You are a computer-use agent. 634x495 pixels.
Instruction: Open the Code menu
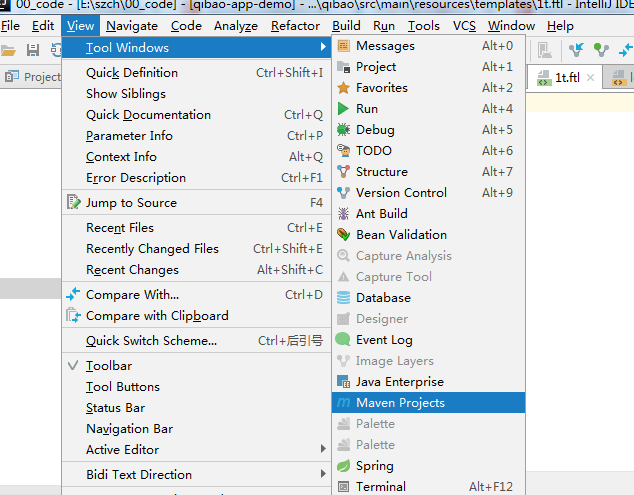pos(186,26)
